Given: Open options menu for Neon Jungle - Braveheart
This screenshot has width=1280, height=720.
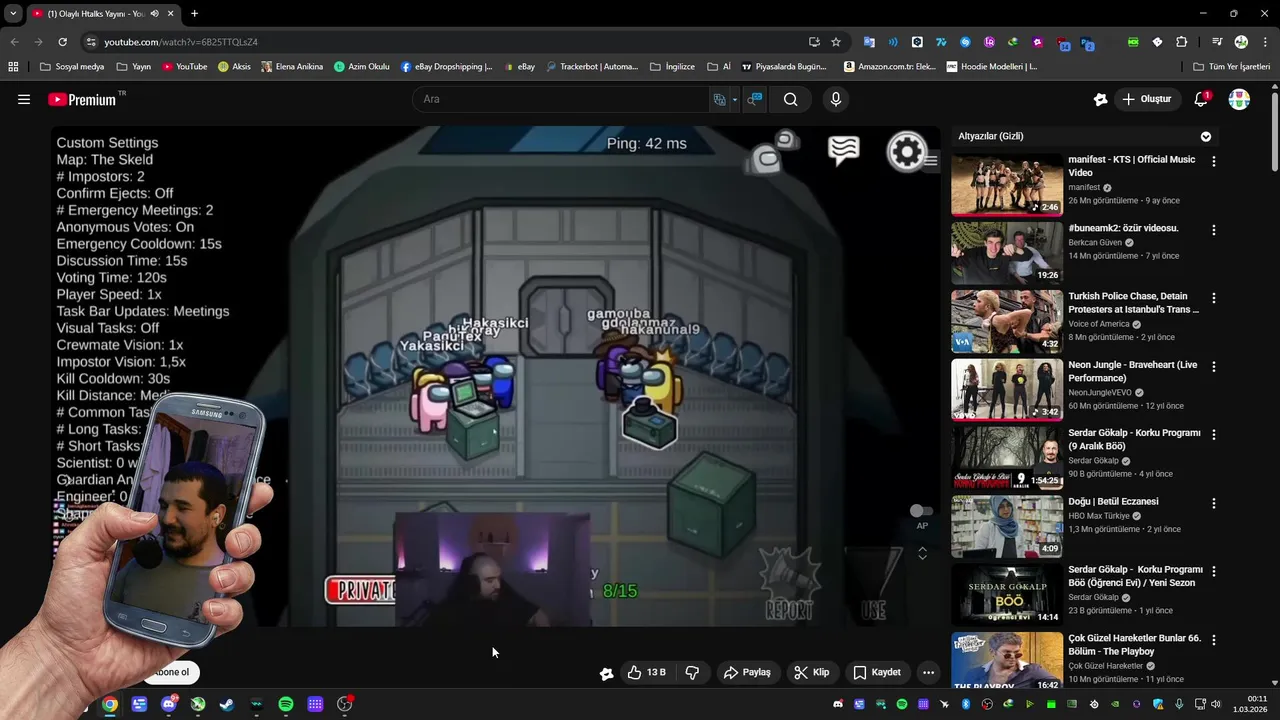Looking at the screenshot, I should pyautogui.click(x=1214, y=367).
